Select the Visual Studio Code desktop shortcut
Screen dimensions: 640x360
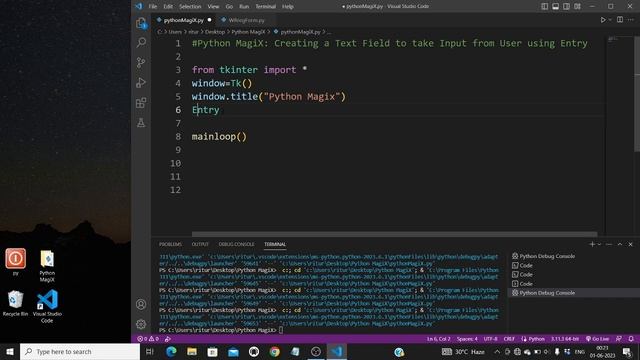[x=47, y=306]
